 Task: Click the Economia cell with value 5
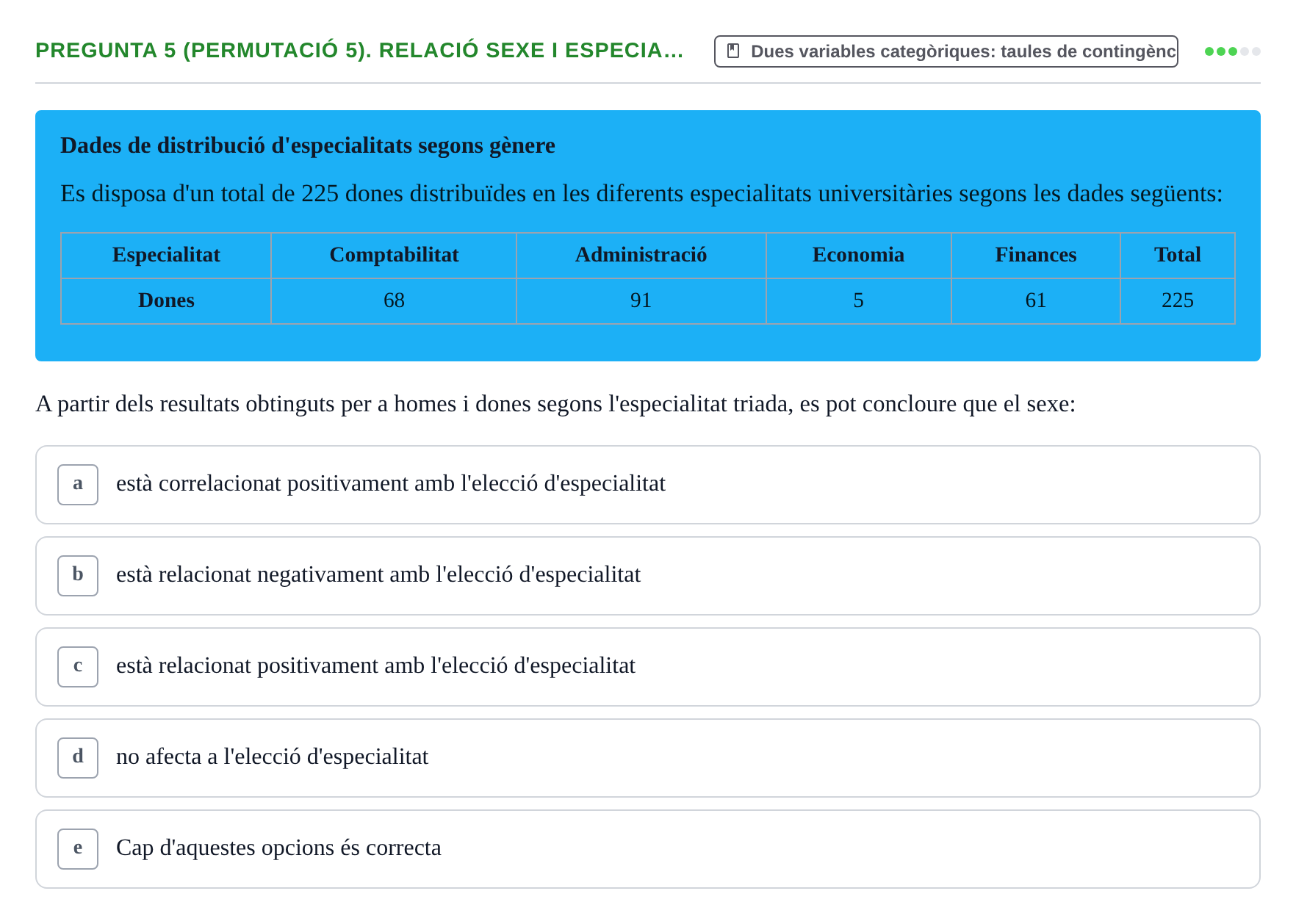click(858, 300)
